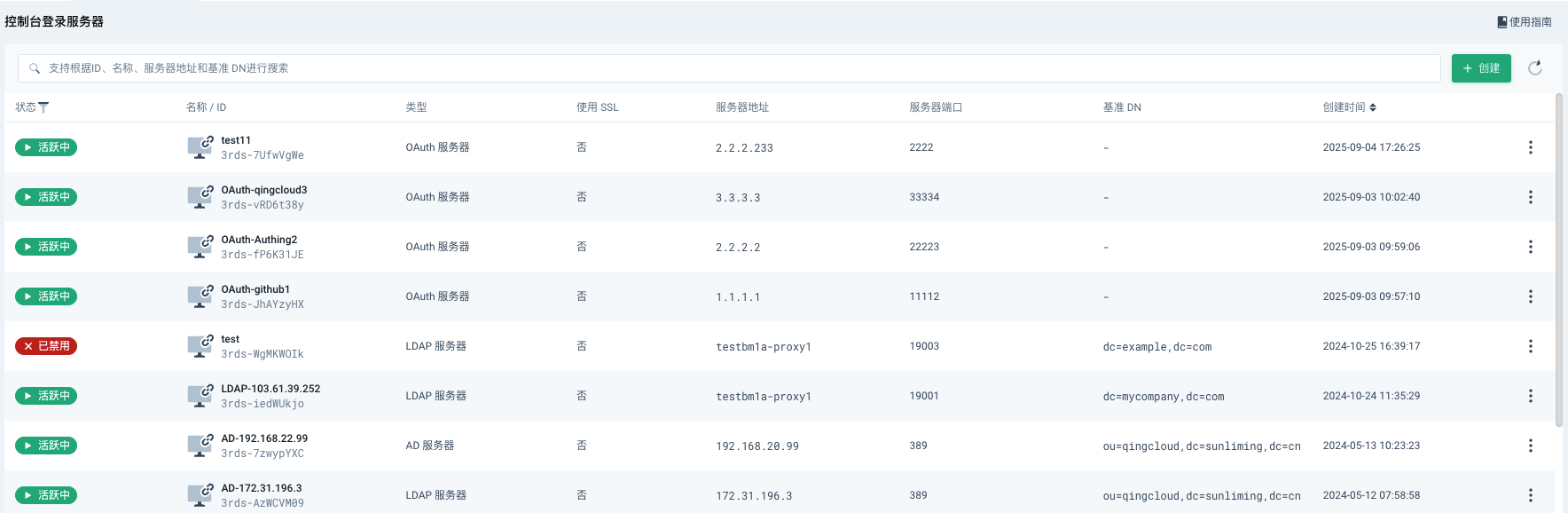Click the 活跃中 badge of OAuth-Authing2
Screen dimensions: 1568x513
pos(46,247)
